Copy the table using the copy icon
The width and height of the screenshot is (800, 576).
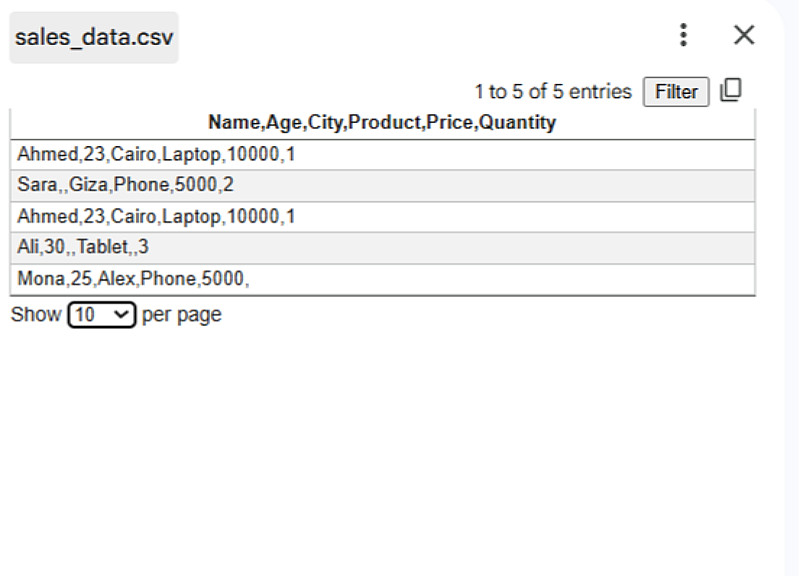coord(731,90)
